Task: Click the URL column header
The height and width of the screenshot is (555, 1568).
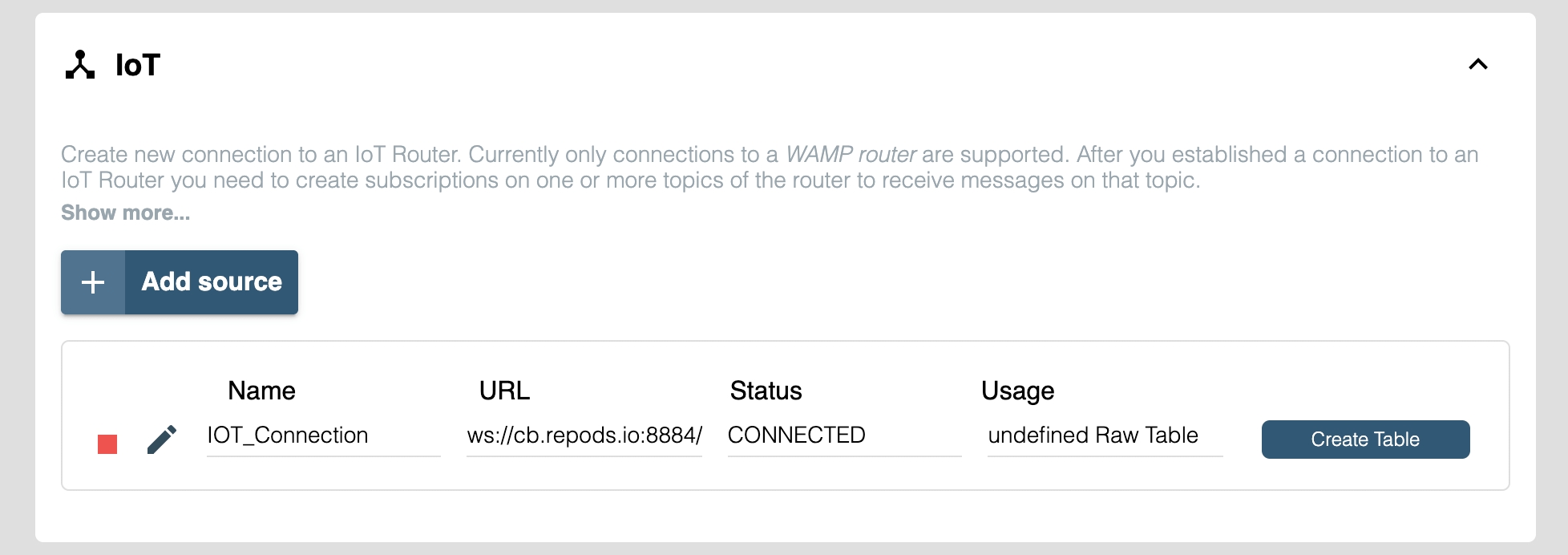Action: point(504,391)
